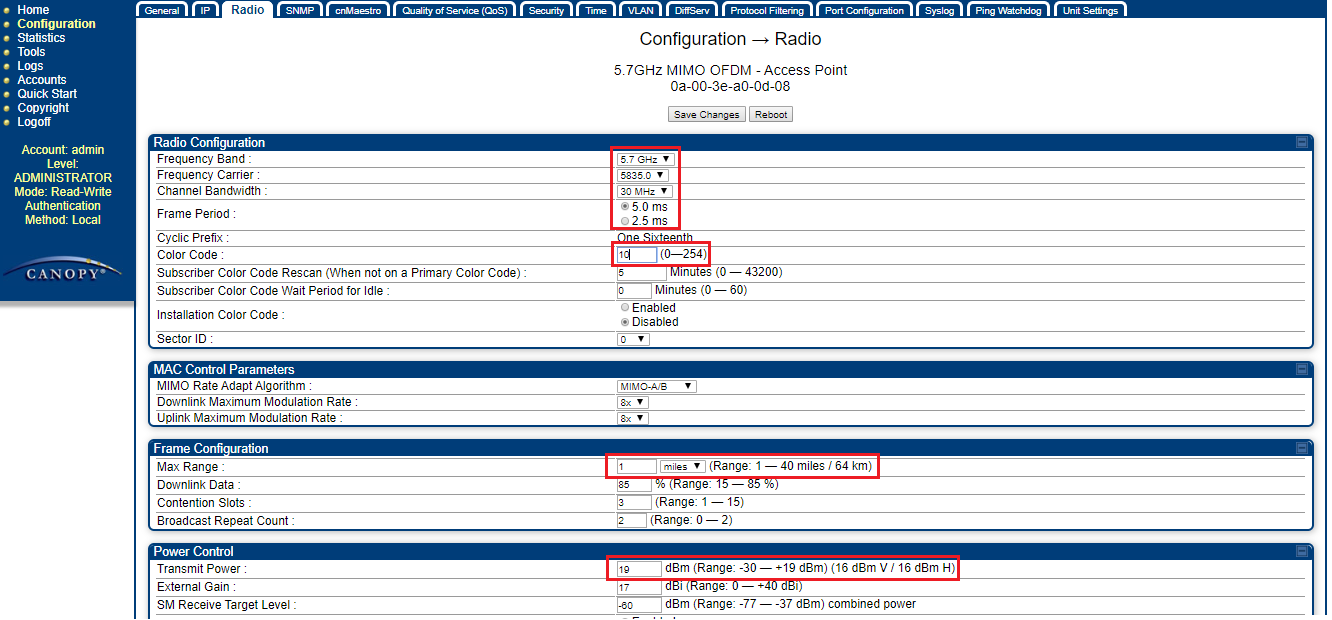1332x620 pixels.
Task: Select the 2.5 ms frame period
Action: [626, 221]
